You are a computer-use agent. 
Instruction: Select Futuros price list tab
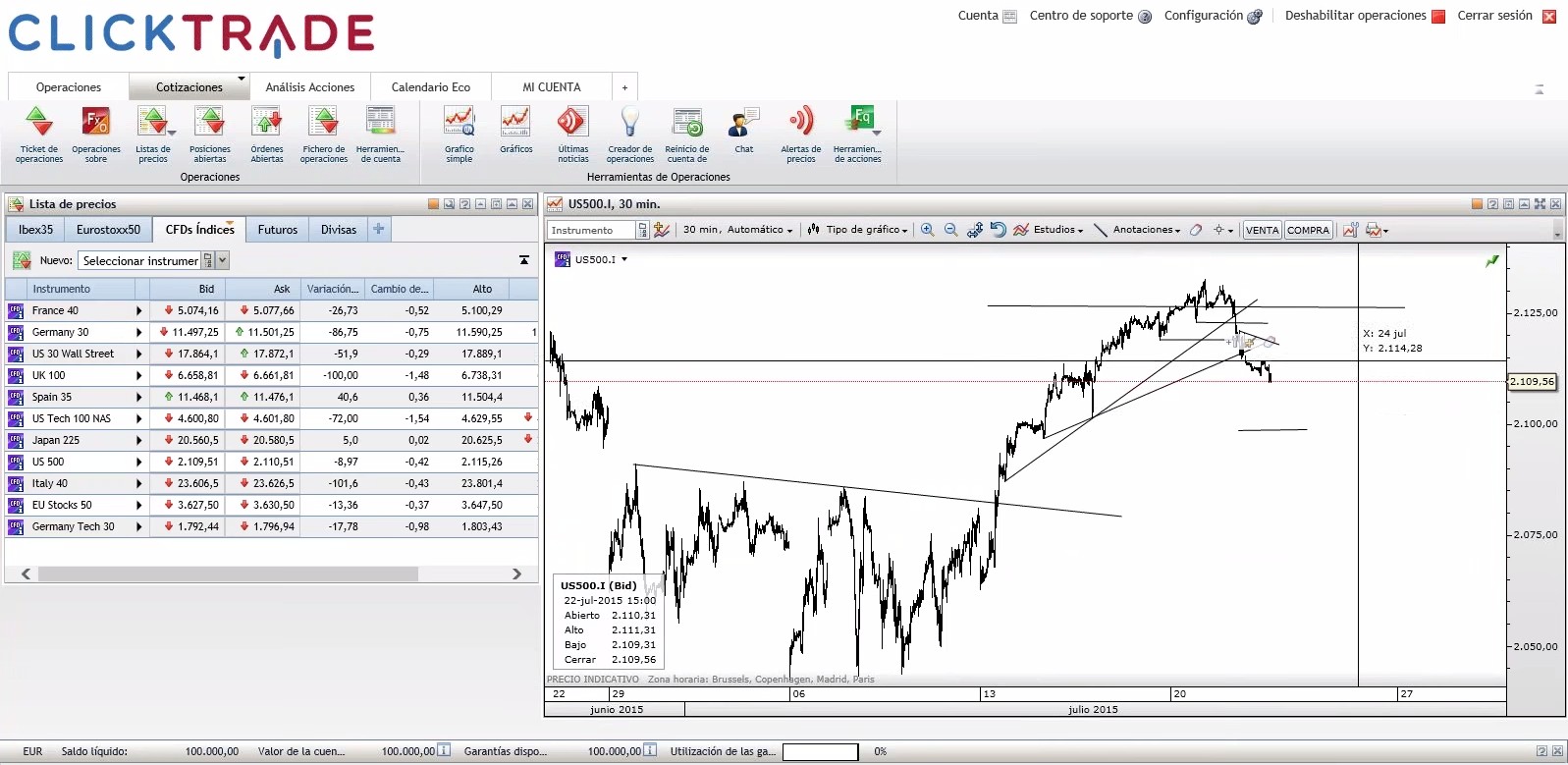click(277, 229)
